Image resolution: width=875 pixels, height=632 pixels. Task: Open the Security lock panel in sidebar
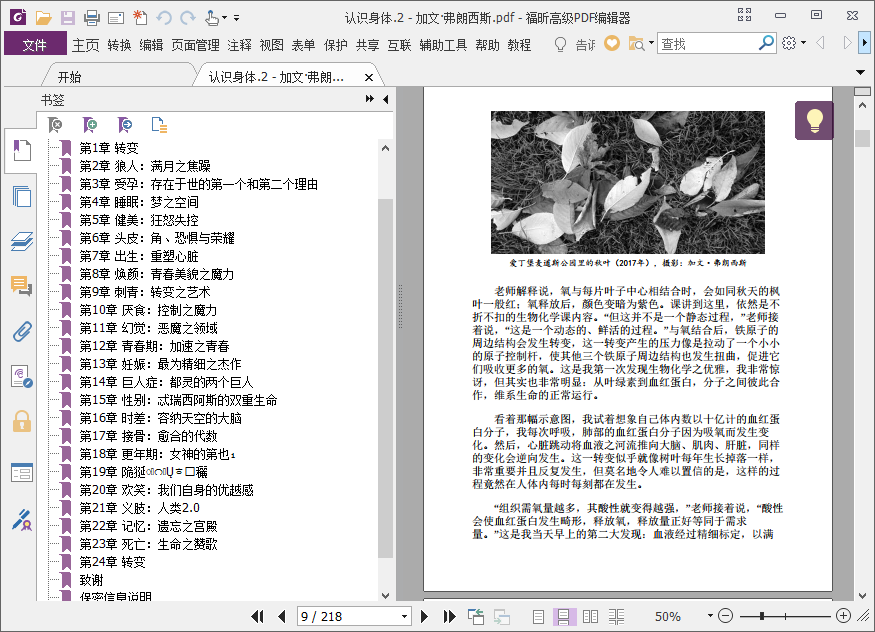[21, 420]
